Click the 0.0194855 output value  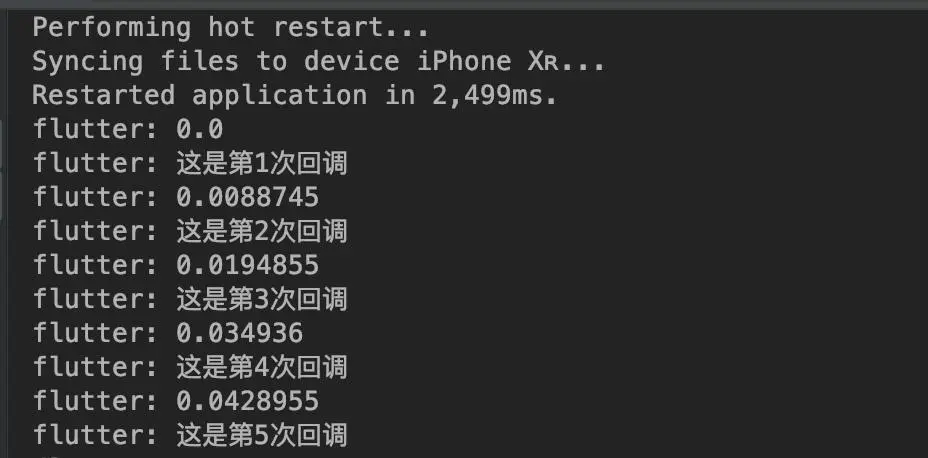click(x=247, y=265)
